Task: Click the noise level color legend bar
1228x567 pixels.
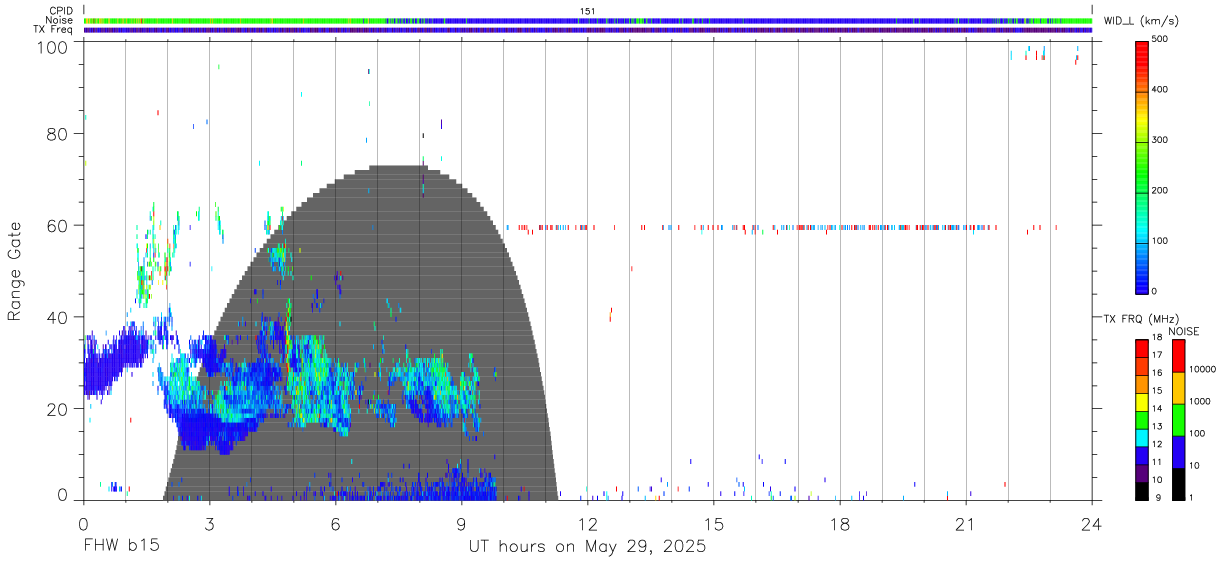Action: [x=1178, y=419]
